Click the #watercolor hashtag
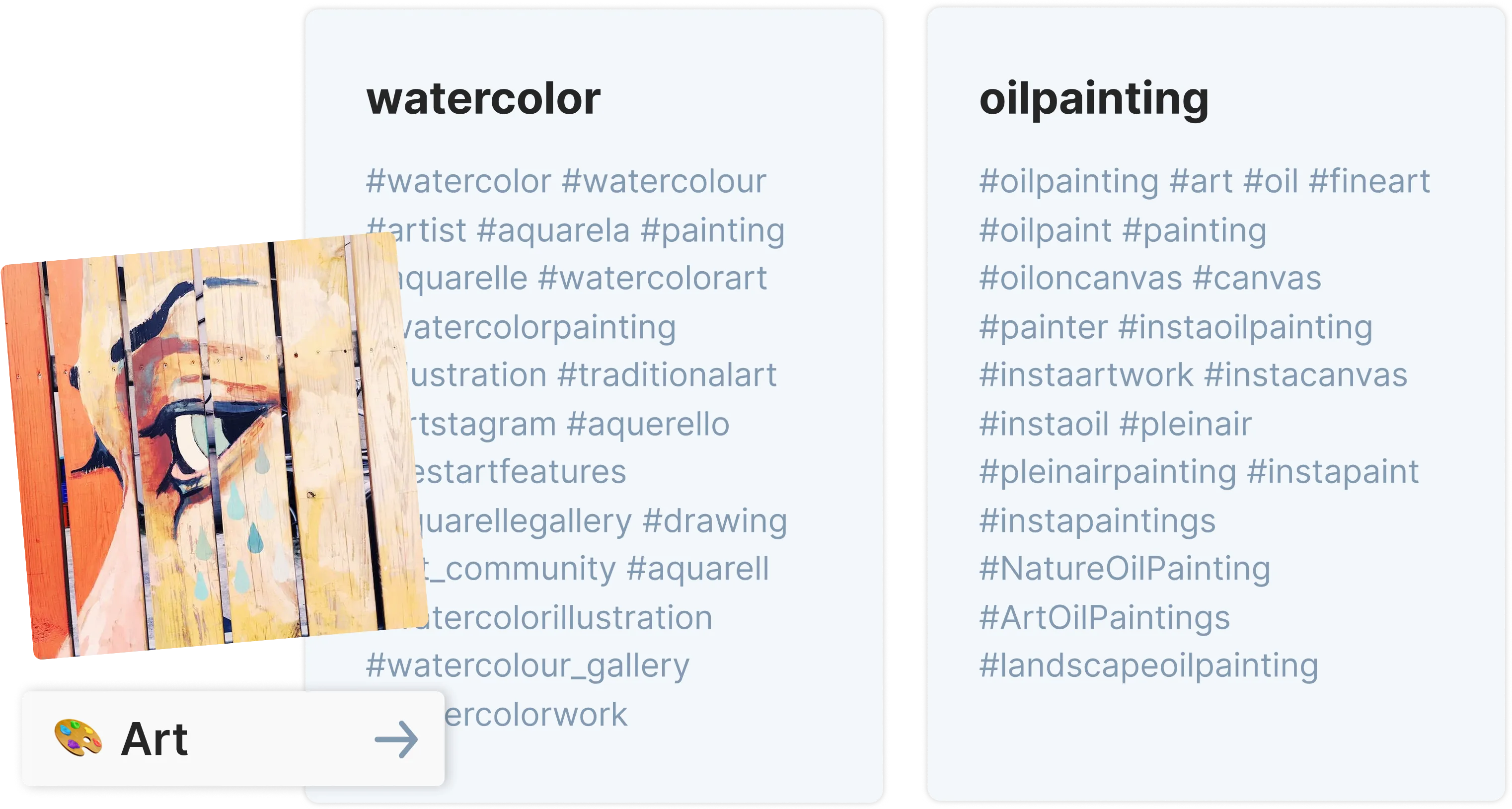The image size is (1512, 809). [458, 181]
